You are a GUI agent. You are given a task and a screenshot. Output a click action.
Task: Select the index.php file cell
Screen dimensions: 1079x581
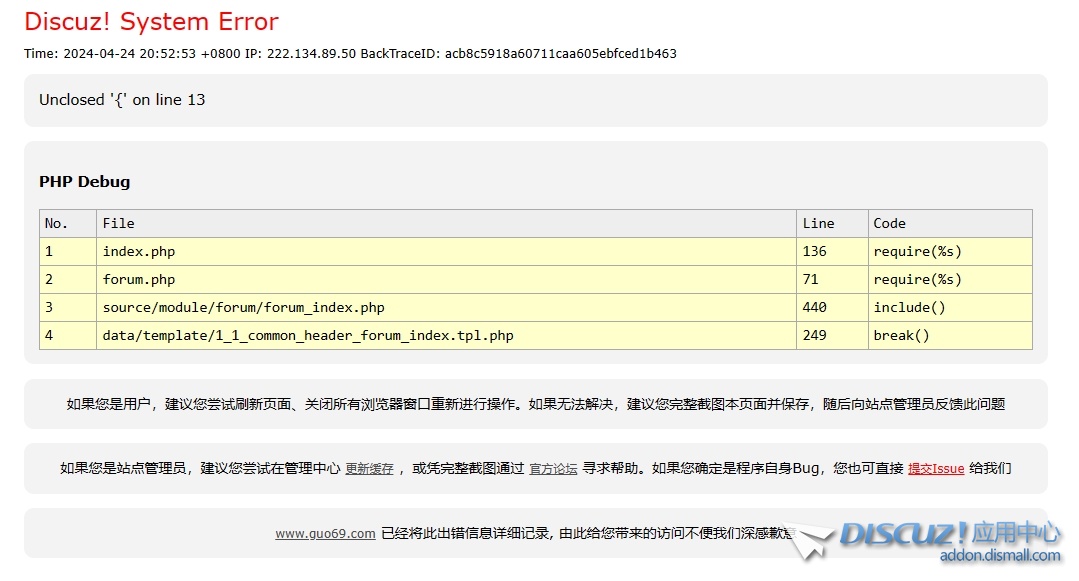point(138,251)
